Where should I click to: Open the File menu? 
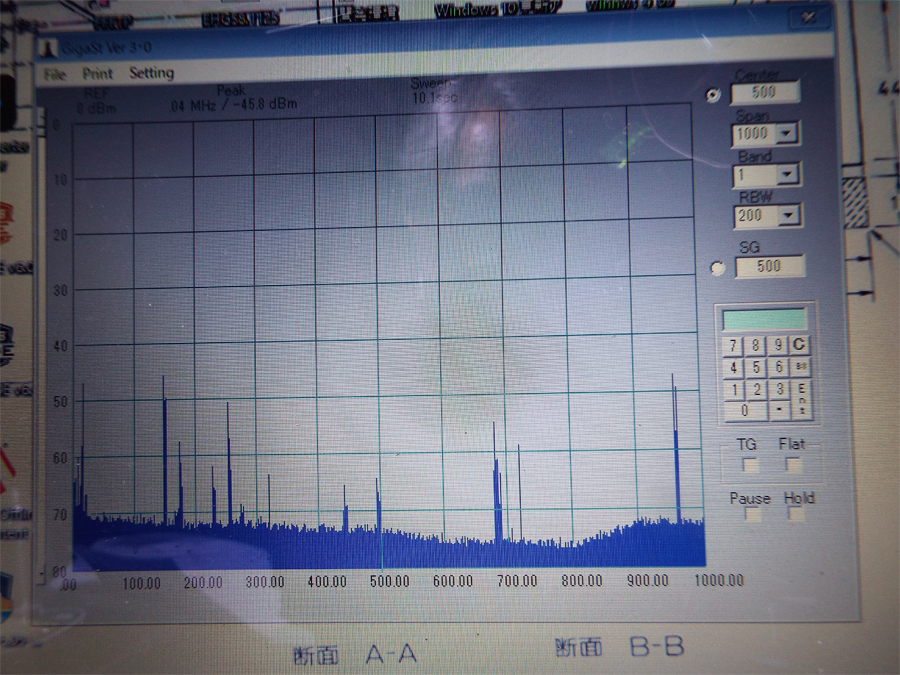click(x=55, y=74)
